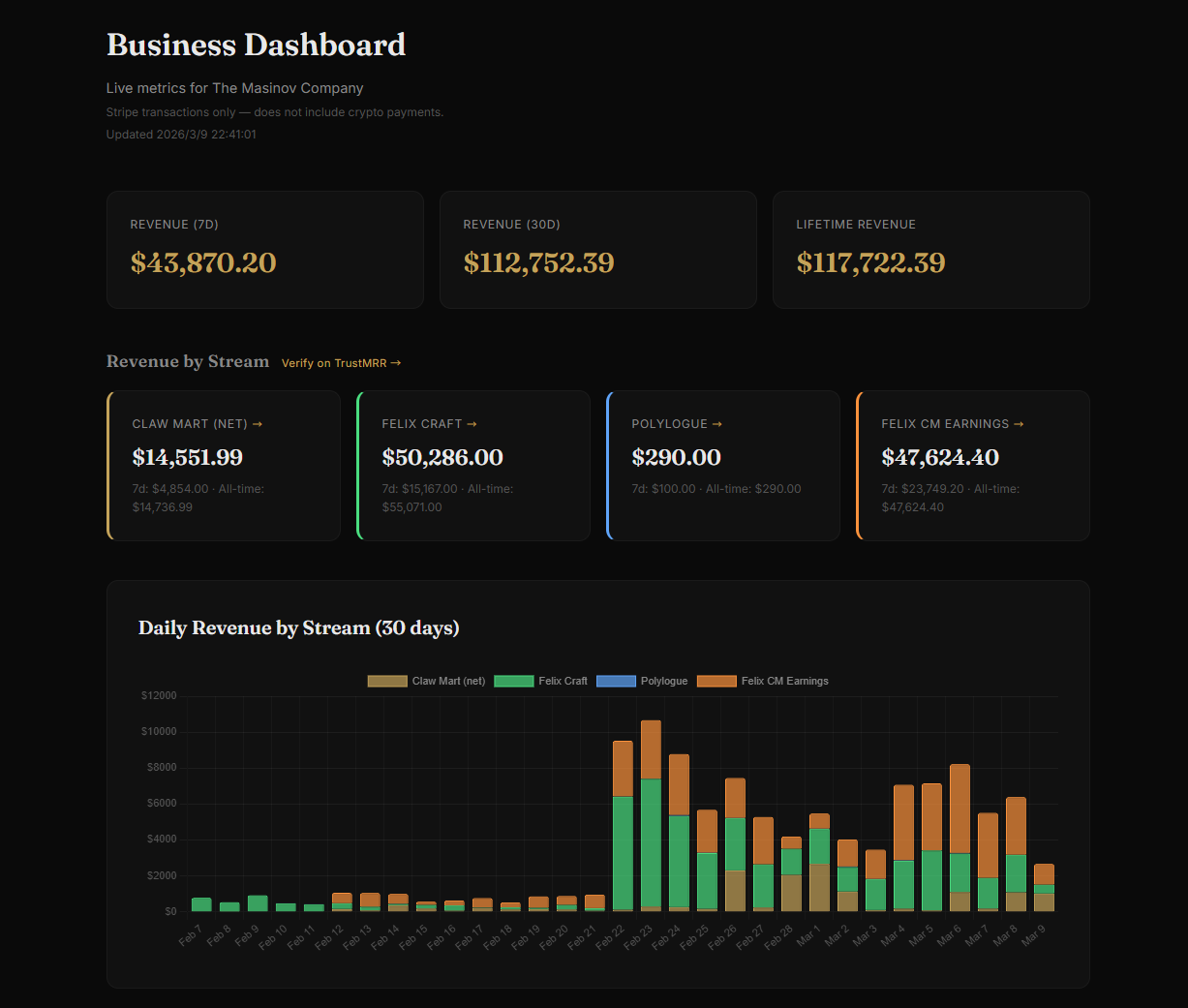The width and height of the screenshot is (1188, 1008).
Task: Click the Mar 9 bar in chart
Action: pos(1044,887)
